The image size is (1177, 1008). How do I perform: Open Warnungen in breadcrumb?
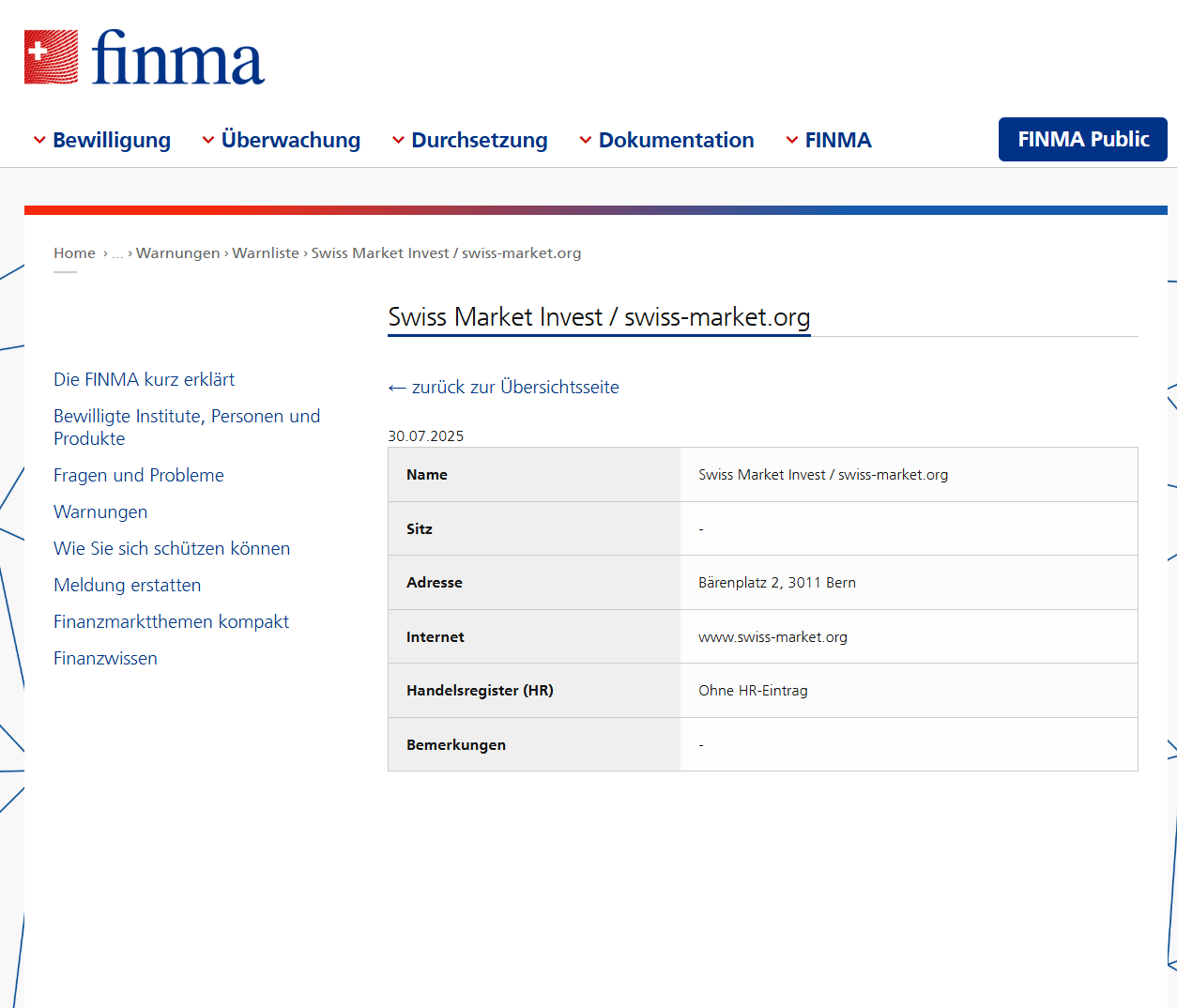click(x=177, y=253)
